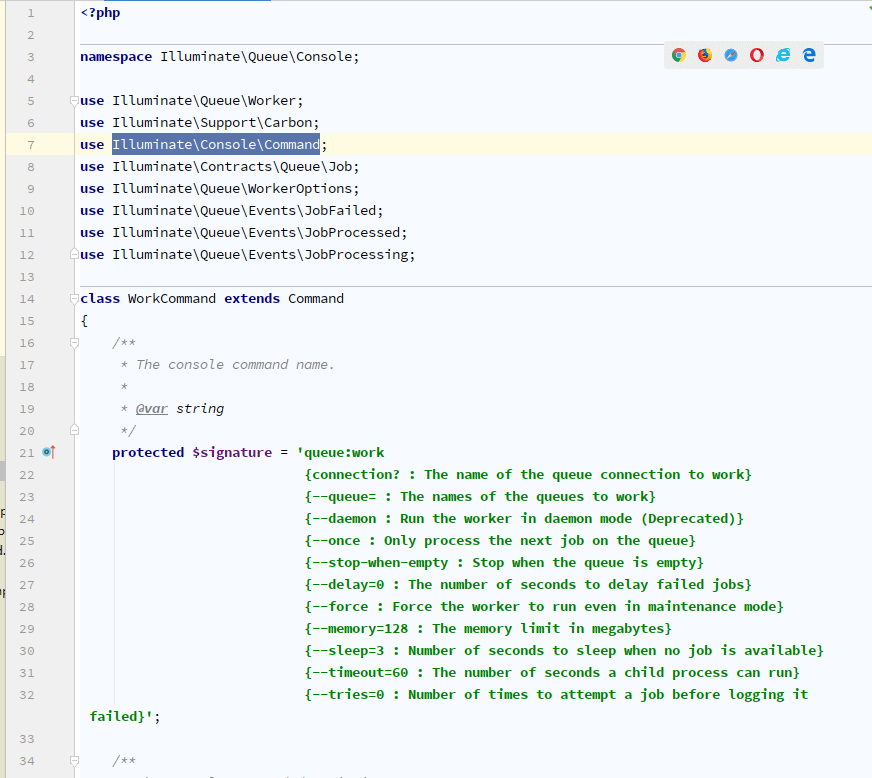
Task: Open file preview in Internet Explorer
Action: pos(783,55)
